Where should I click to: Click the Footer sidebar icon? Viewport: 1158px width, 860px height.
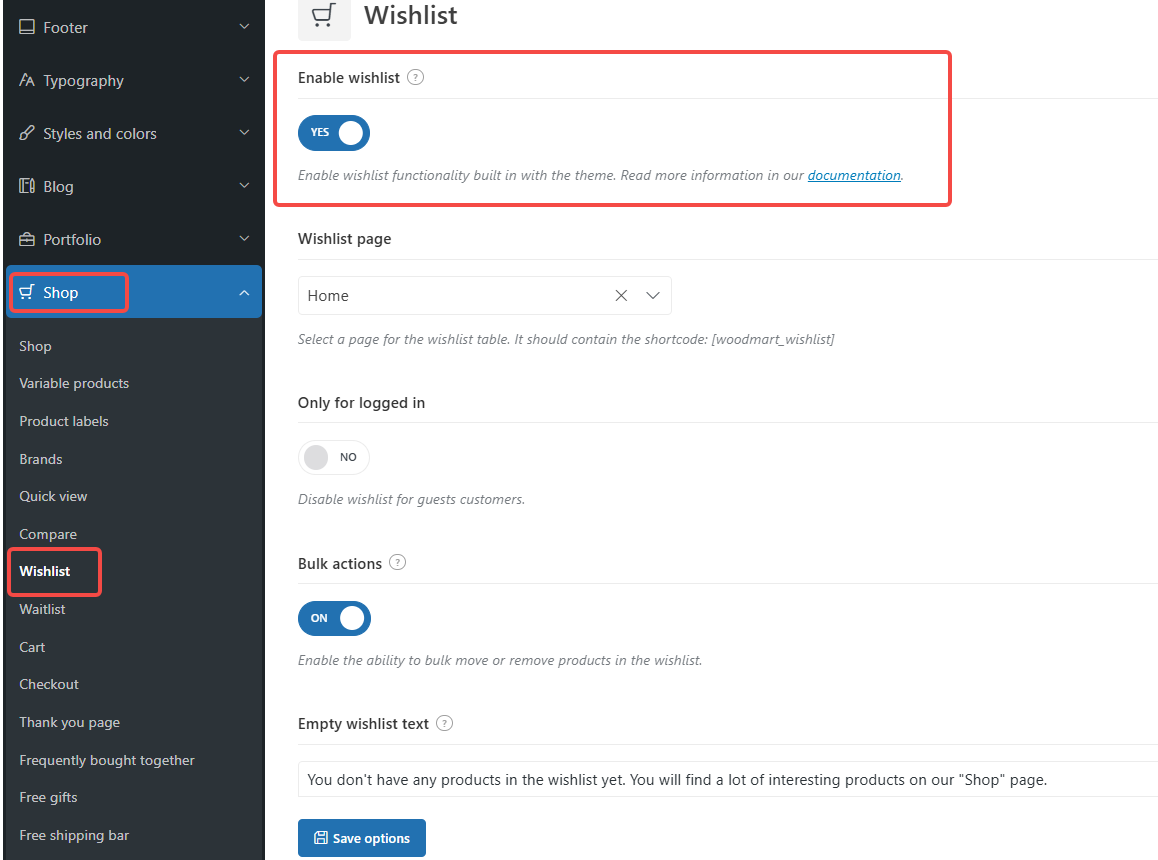click(27, 28)
